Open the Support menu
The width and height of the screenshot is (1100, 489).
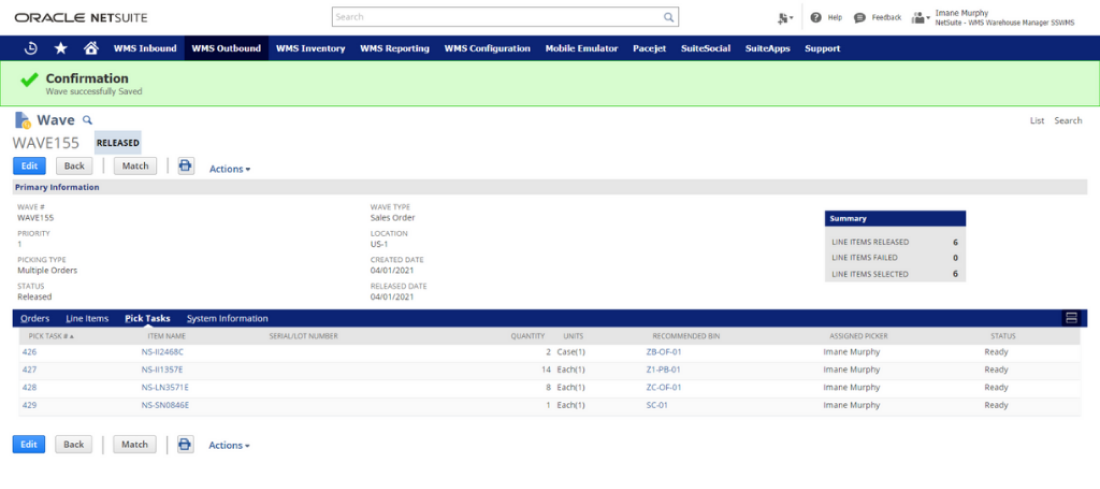822,48
